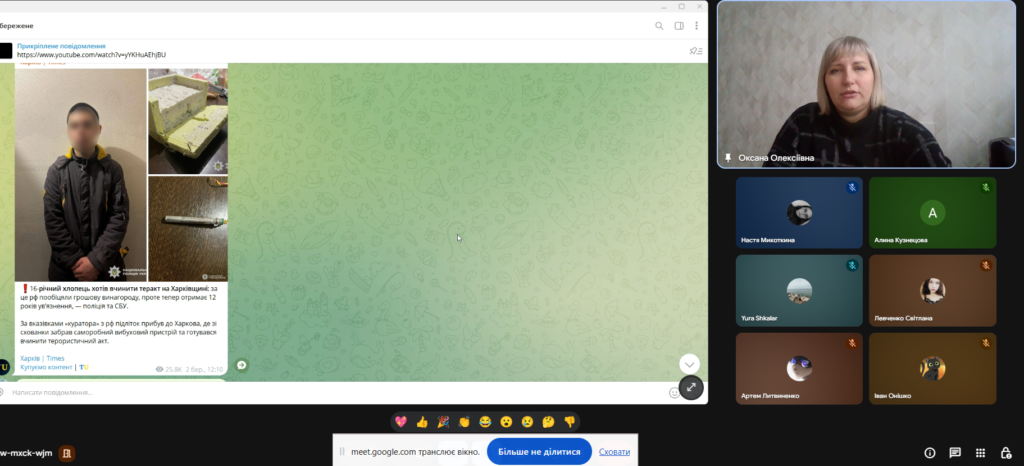The width and height of the screenshot is (1024, 466).
Task: Select Настя Микоткина's participant tile
Action: [798, 213]
